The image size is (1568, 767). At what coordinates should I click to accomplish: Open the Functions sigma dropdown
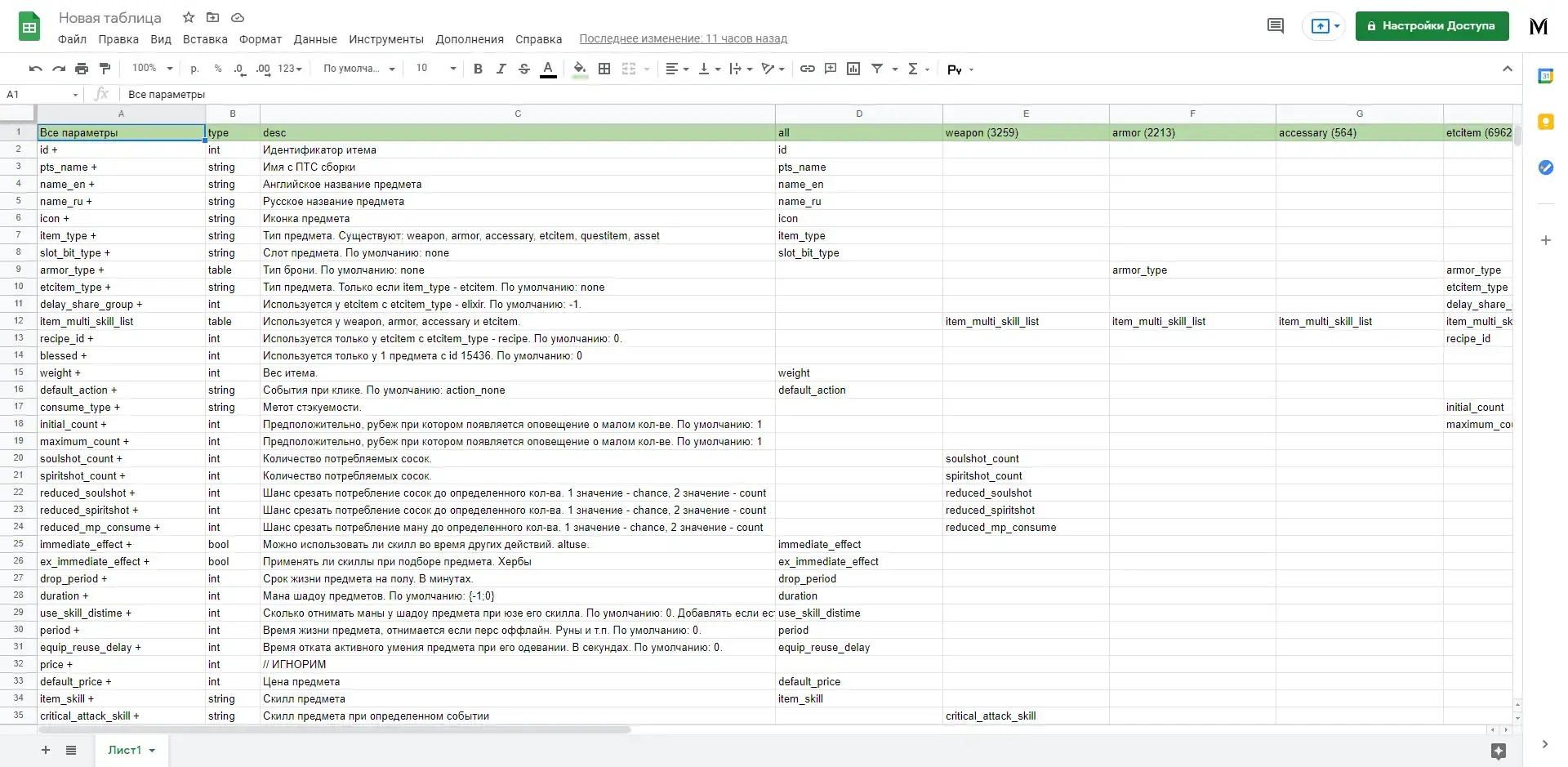point(919,69)
